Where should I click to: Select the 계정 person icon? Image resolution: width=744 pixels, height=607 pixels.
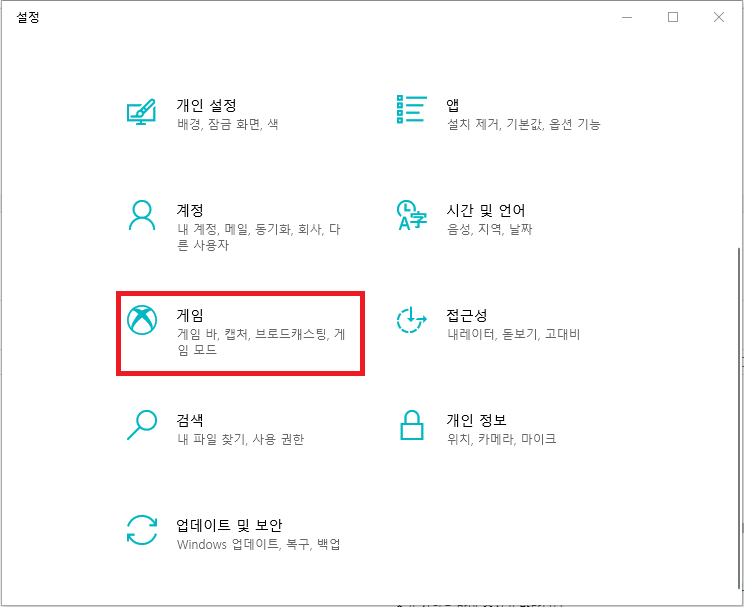[141, 215]
